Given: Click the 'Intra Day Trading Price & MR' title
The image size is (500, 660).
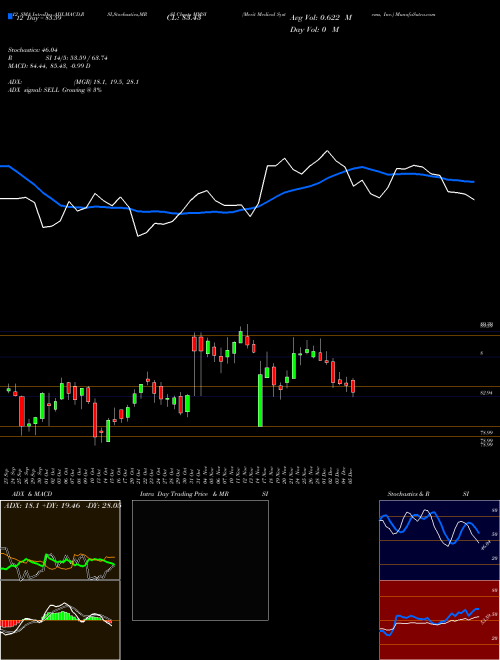Looking at the screenshot, I should point(184,494).
